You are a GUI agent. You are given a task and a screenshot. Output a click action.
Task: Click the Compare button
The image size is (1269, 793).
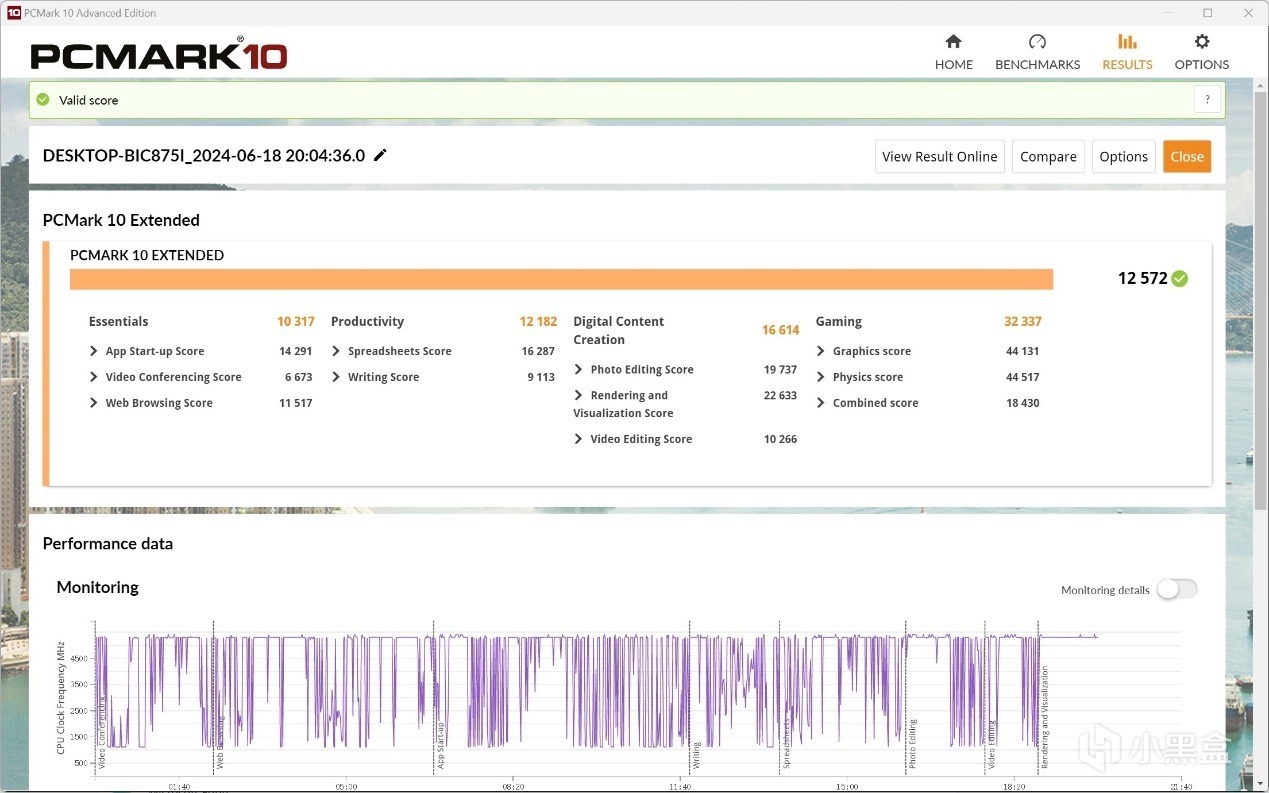pyautogui.click(x=1048, y=156)
